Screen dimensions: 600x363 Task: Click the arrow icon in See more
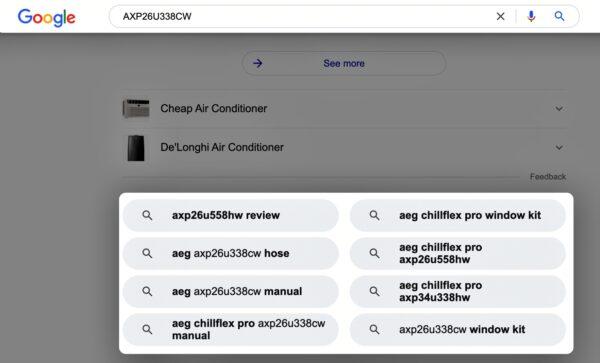[258, 63]
